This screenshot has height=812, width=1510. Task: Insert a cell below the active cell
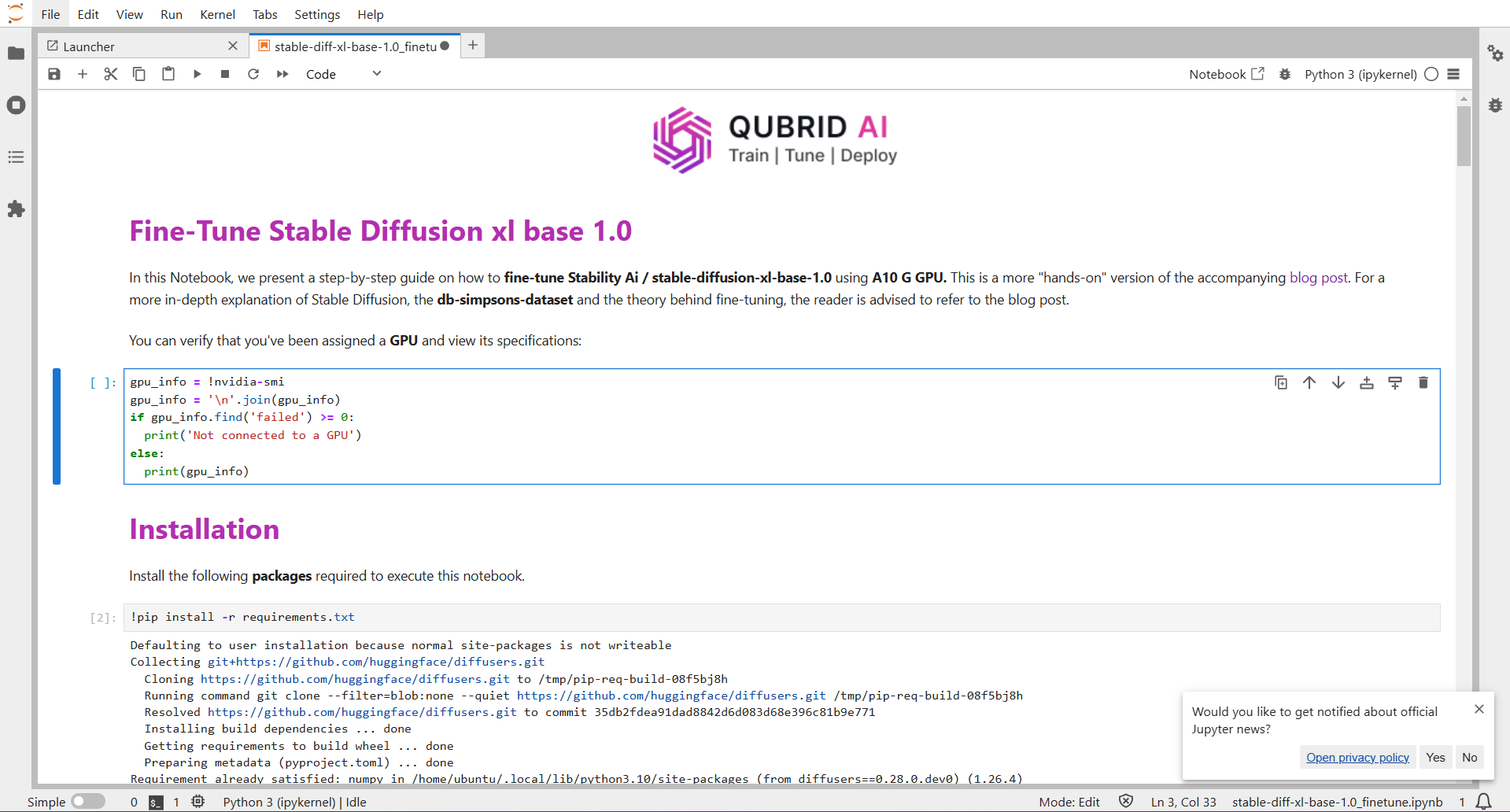(x=1395, y=382)
